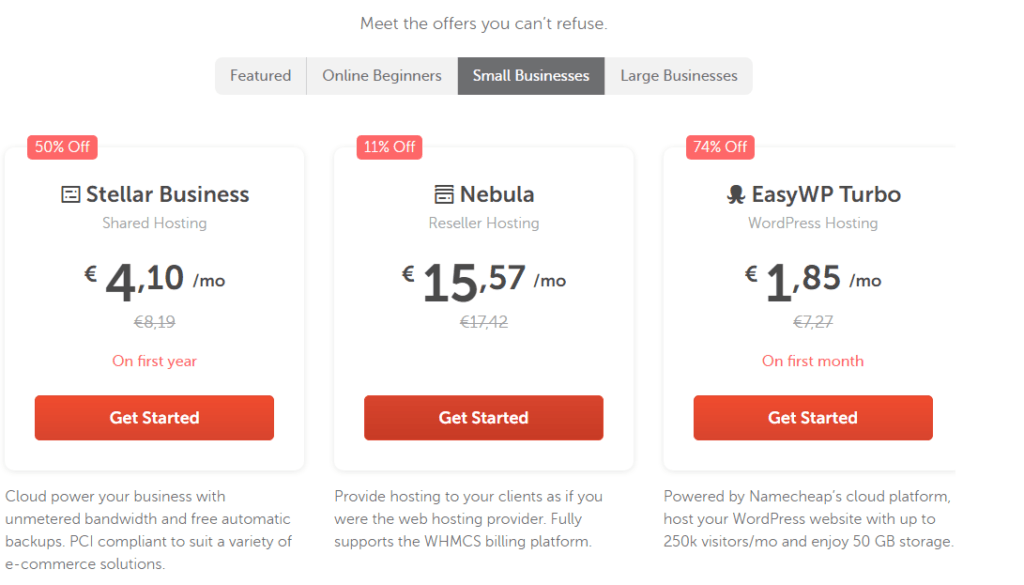Switch to Online Beginners tab
This screenshot has width=1024, height=585.
pyautogui.click(x=382, y=76)
